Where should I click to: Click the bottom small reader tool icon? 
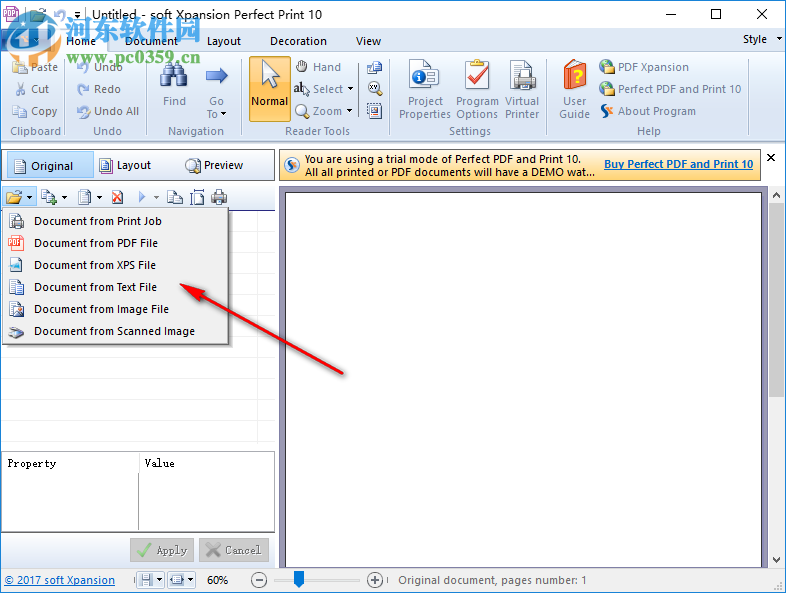[374, 110]
